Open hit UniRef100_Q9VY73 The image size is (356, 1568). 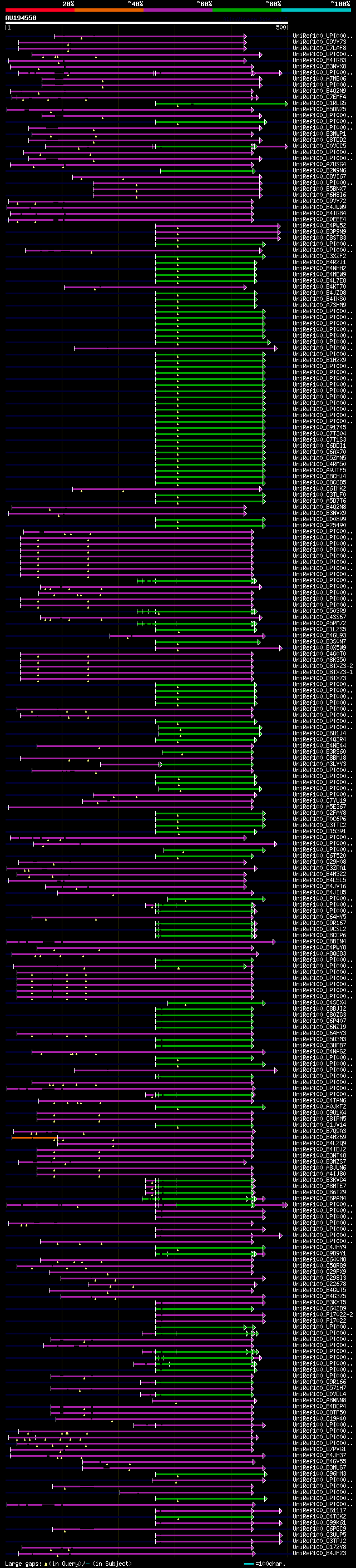tap(319, 42)
